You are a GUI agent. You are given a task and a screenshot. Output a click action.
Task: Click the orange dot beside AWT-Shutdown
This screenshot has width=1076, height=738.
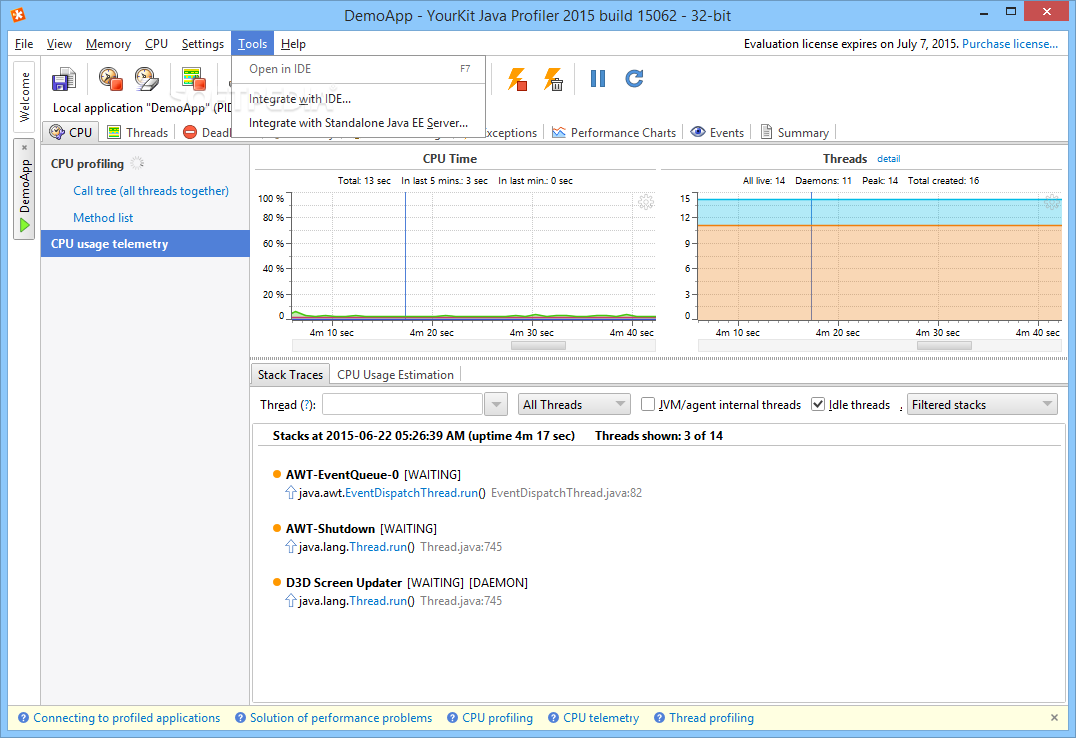[277, 528]
